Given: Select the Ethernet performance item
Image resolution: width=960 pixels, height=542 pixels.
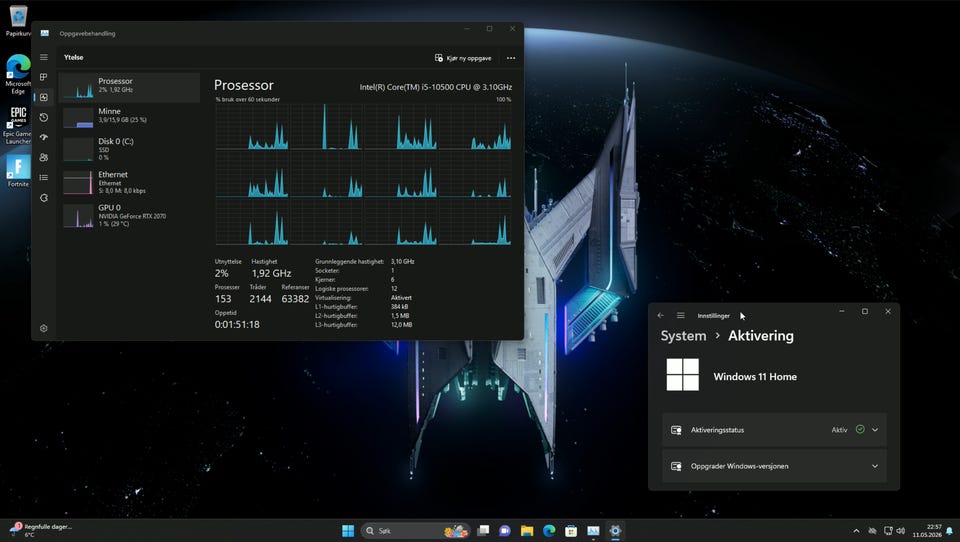Looking at the screenshot, I should pos(130,182).
